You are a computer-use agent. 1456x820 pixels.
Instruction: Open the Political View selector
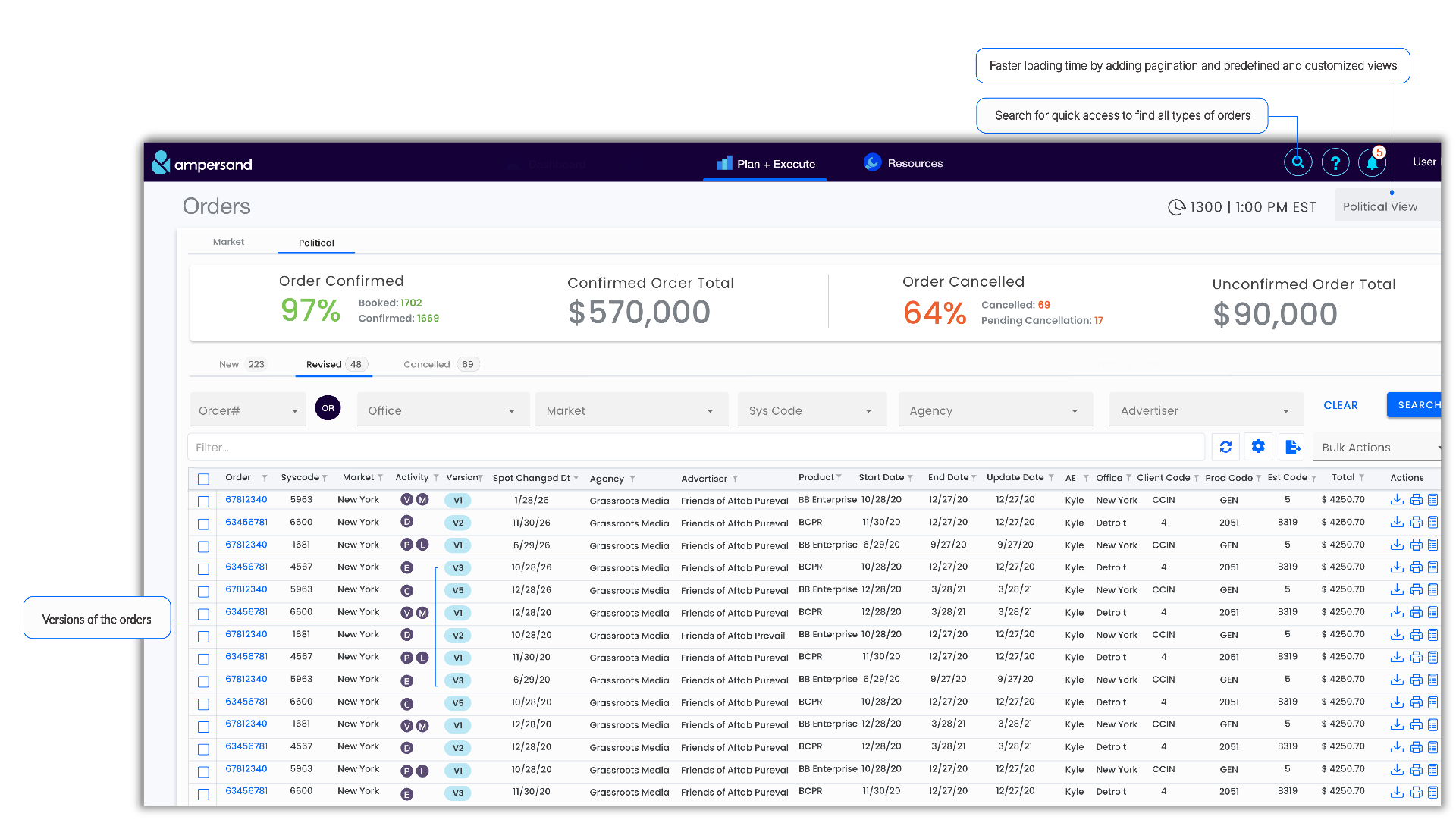click(1387, 206)
